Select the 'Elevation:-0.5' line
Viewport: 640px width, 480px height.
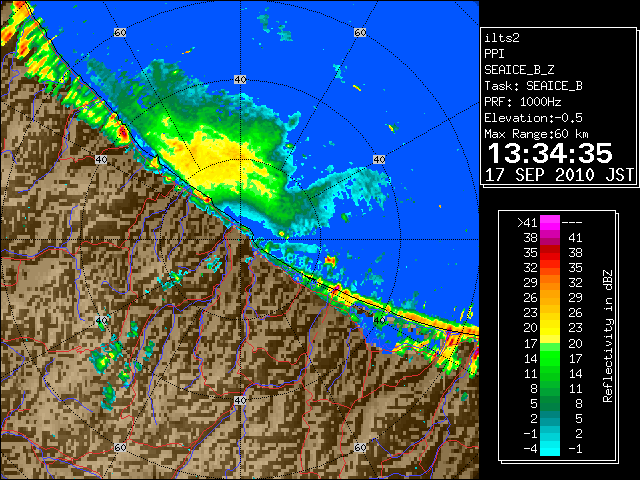coord(533,118)
